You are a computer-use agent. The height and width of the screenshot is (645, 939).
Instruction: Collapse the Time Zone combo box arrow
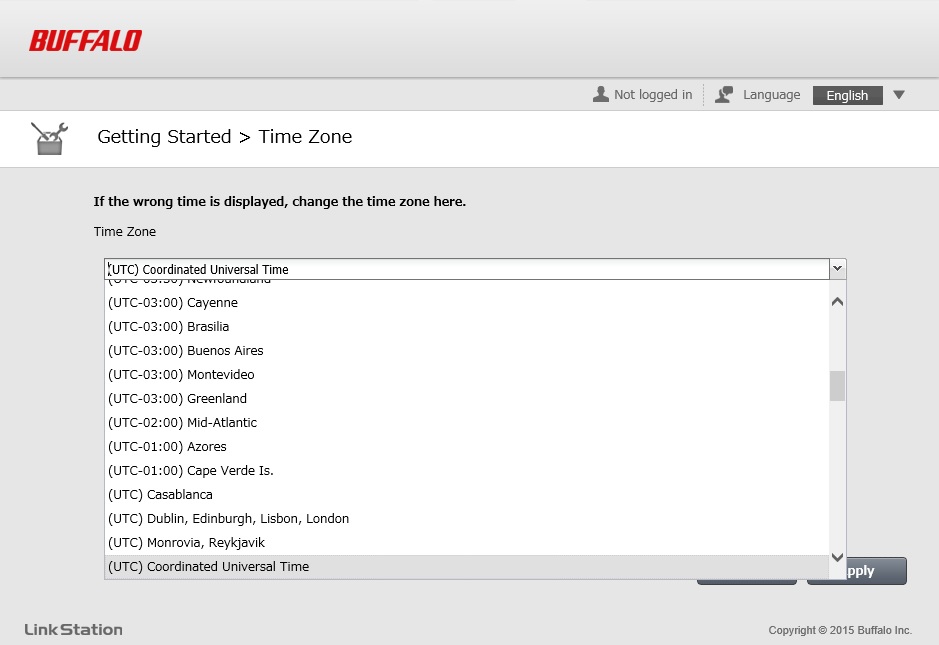click(838, 269)
